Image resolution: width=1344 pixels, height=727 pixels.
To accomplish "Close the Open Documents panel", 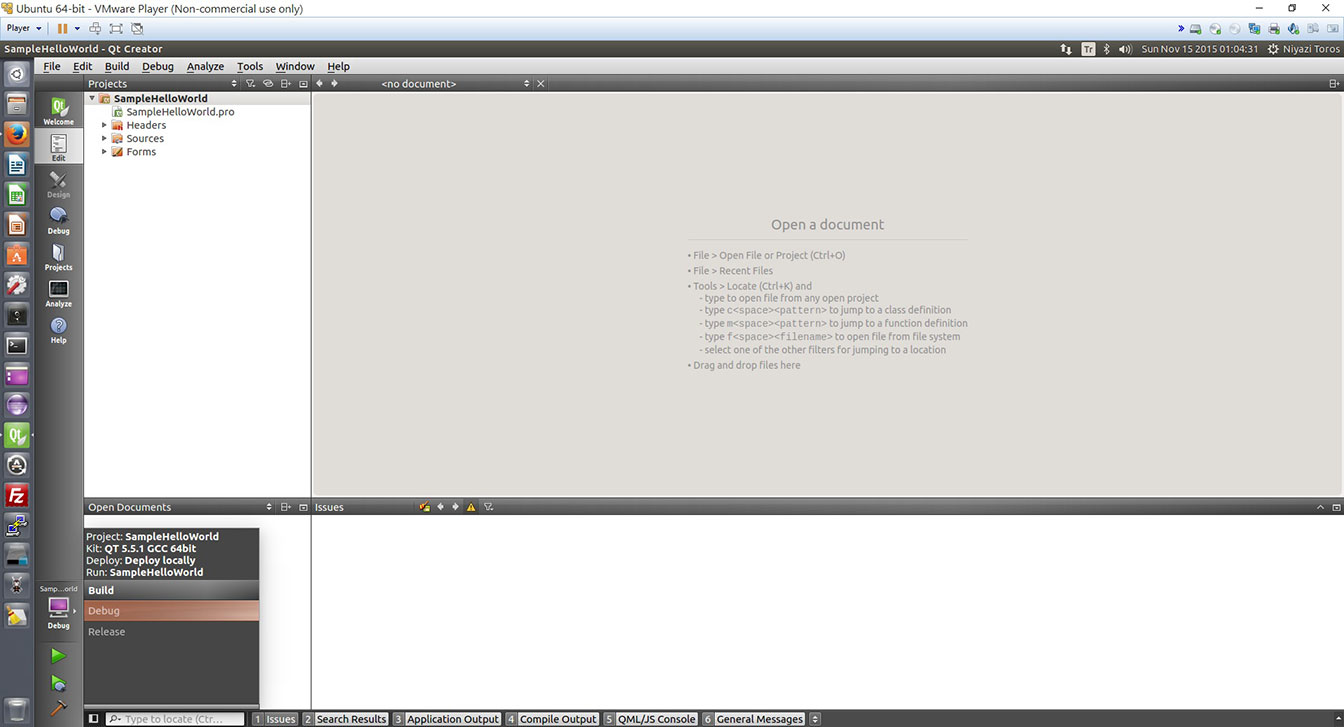I will [x=303, y=507].
